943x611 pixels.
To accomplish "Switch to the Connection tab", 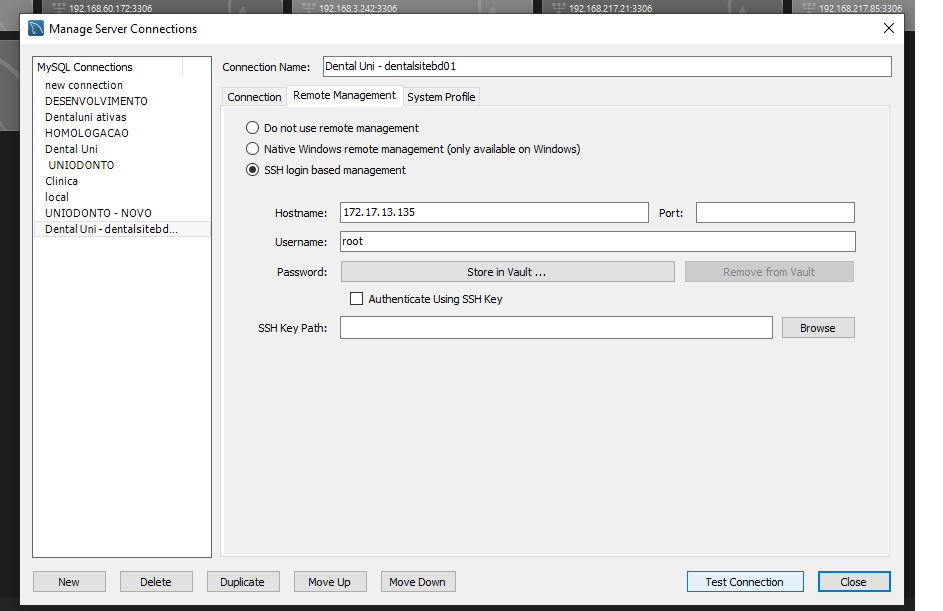I will click(x=254, y=97).
